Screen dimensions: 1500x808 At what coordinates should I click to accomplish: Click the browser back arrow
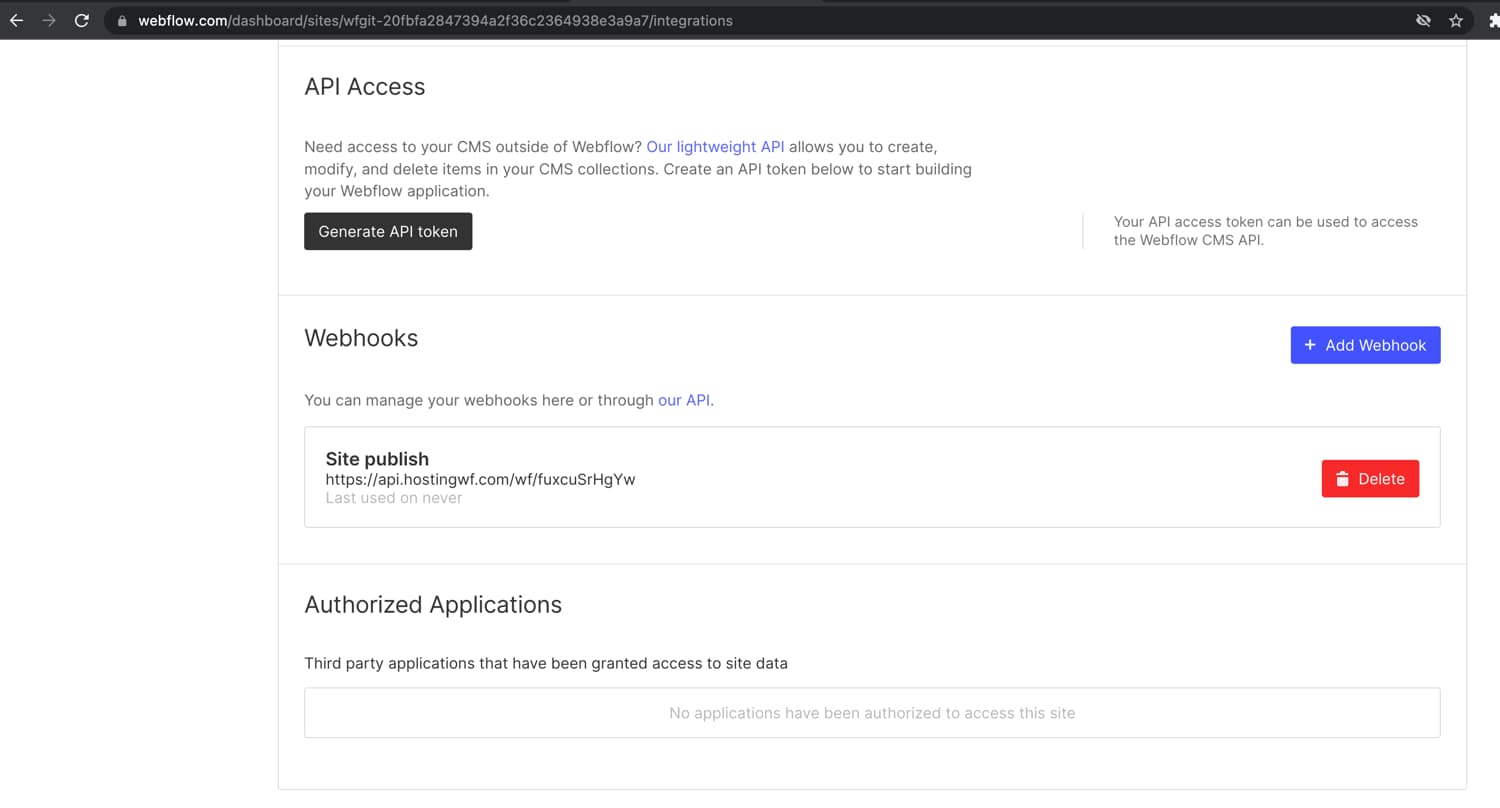tap(16, 20)
